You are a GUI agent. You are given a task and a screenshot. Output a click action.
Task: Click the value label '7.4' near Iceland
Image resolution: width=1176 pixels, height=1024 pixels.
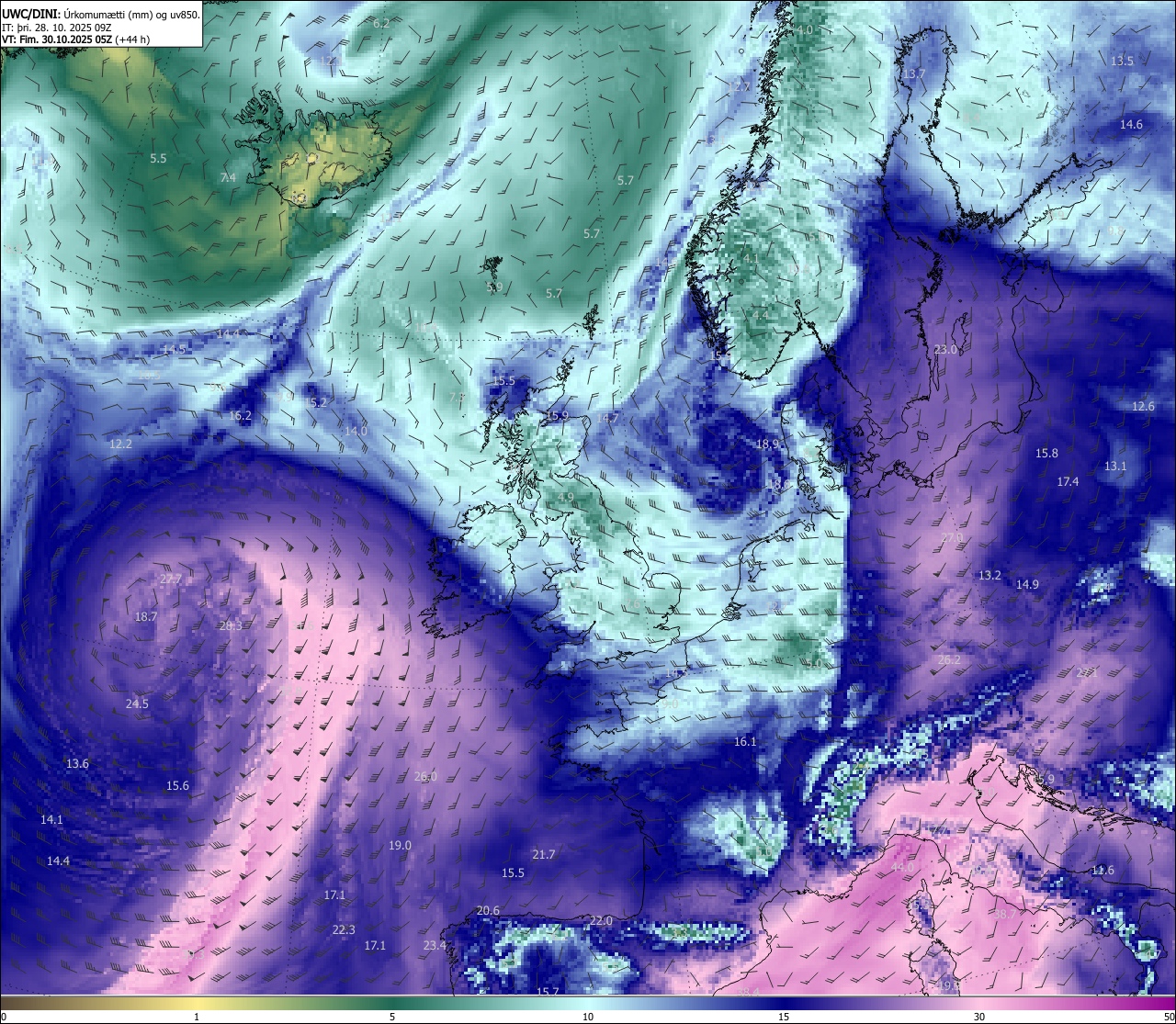coord(228,177)
